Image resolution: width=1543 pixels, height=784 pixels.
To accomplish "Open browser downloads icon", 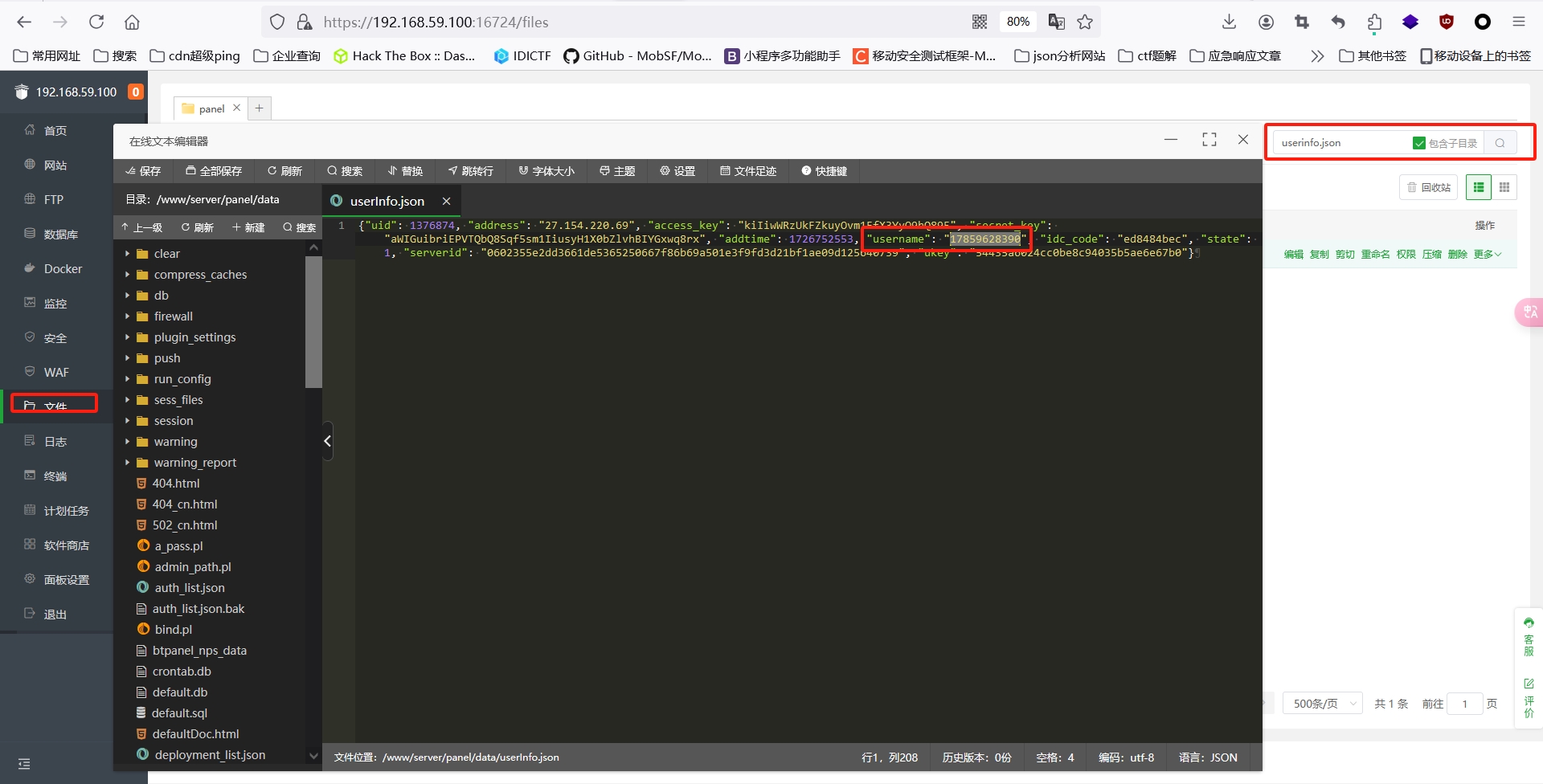I will coord(1229,22).
